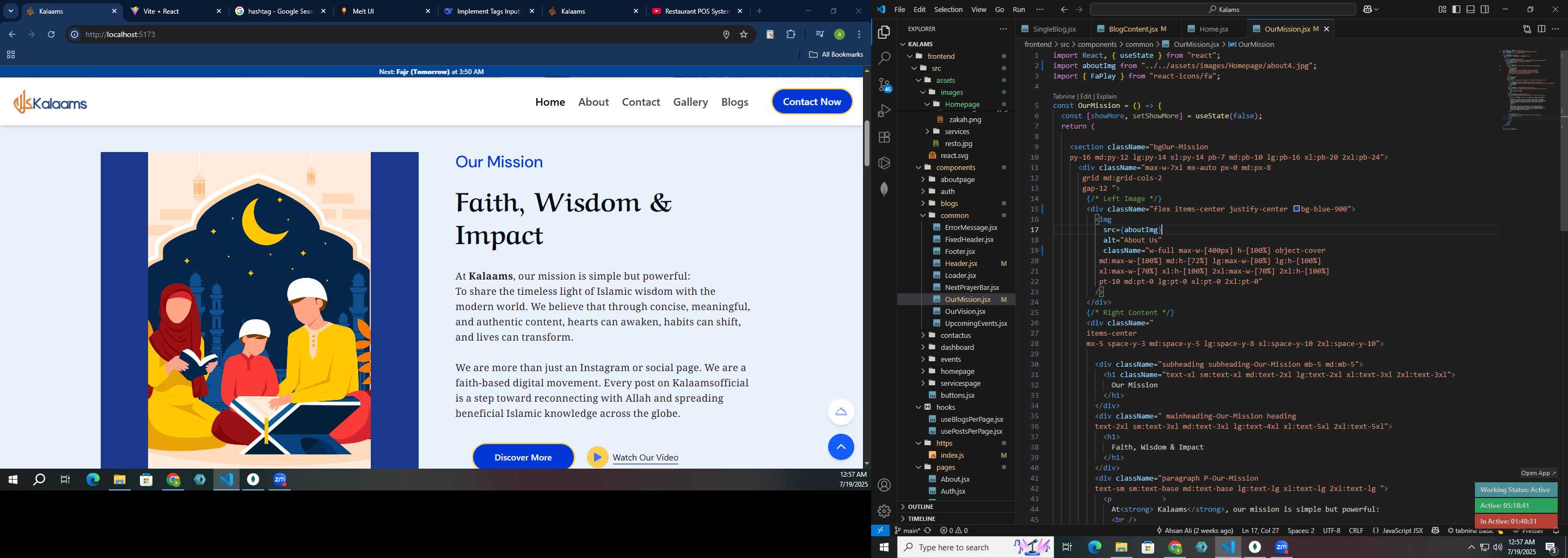Image resolution: width=1568 pixels, height=558 pixels.
Task: Click the Kalams command center search box
Action: coord(1222,9)
